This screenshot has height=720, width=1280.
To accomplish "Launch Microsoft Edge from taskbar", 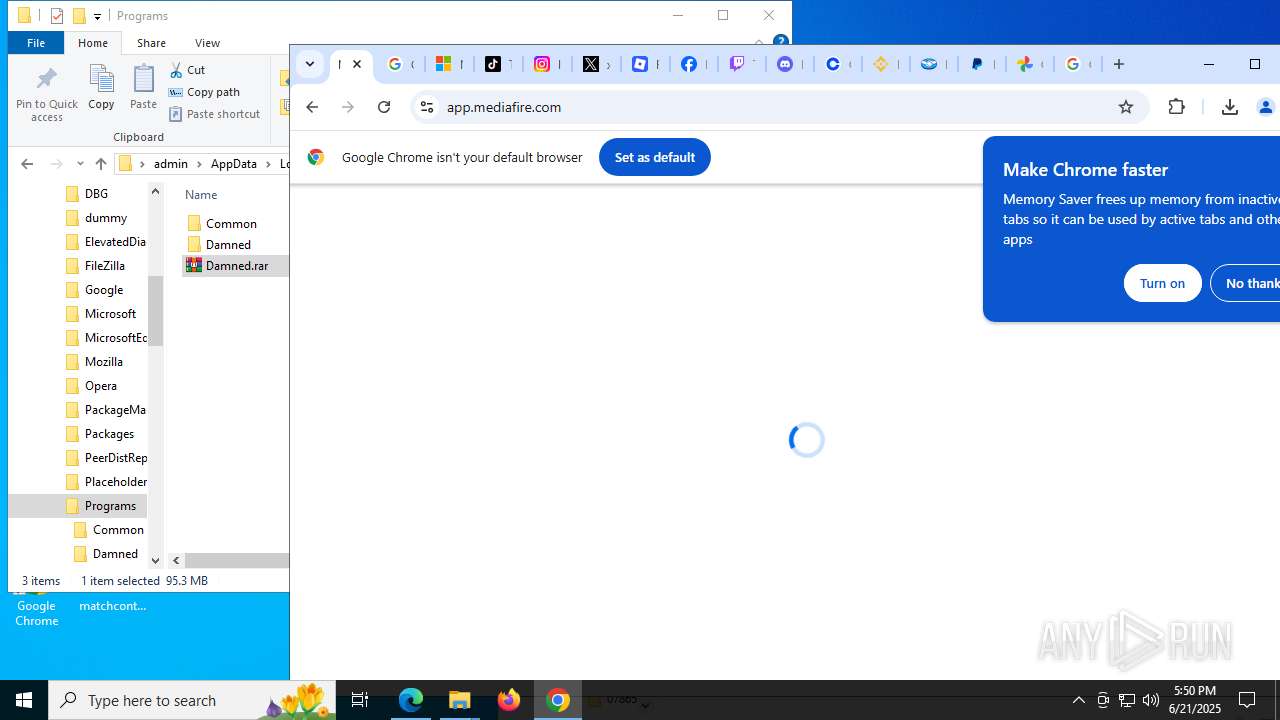I will pyautogui.click(x=411, y=700).
